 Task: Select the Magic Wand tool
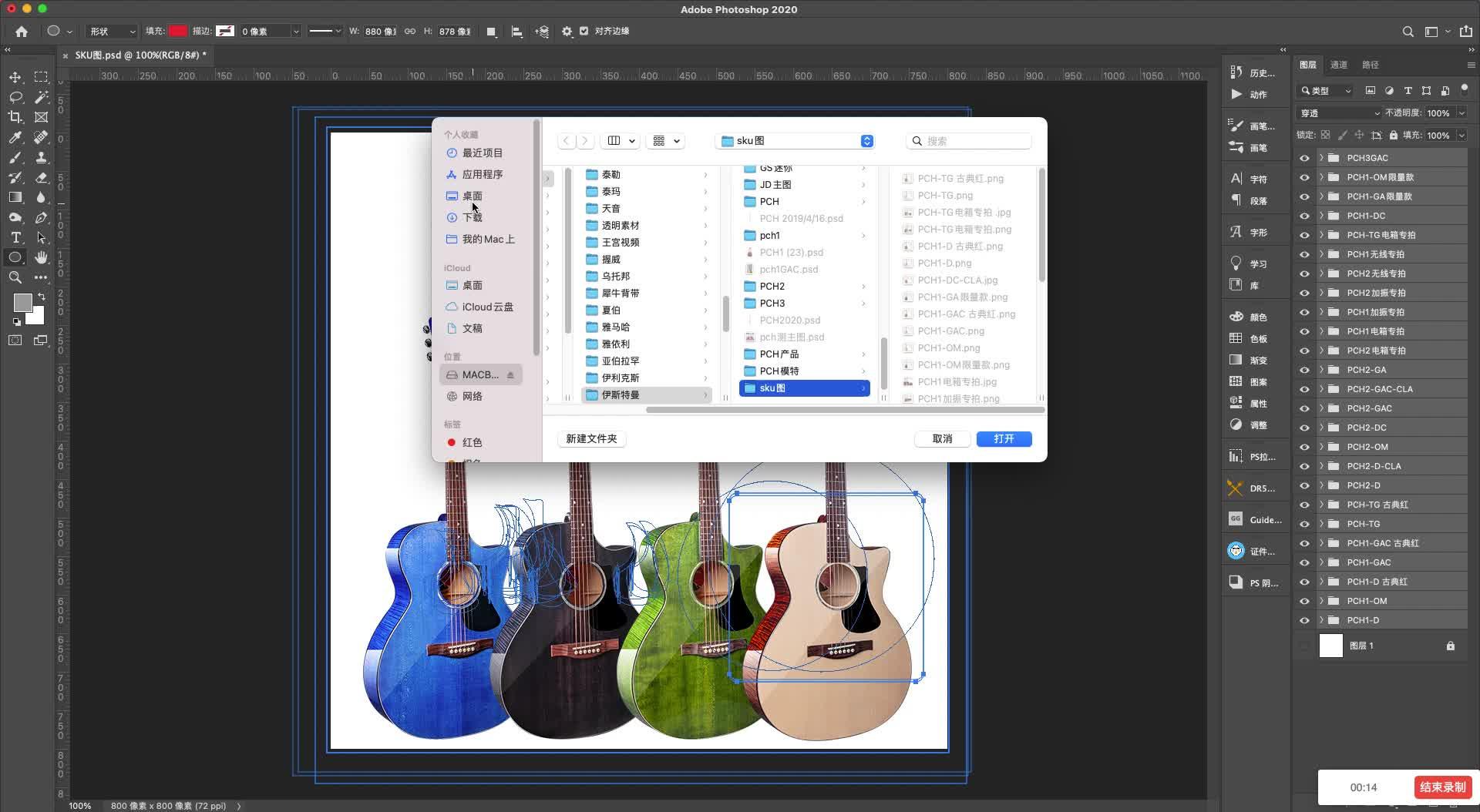(42, 97)
